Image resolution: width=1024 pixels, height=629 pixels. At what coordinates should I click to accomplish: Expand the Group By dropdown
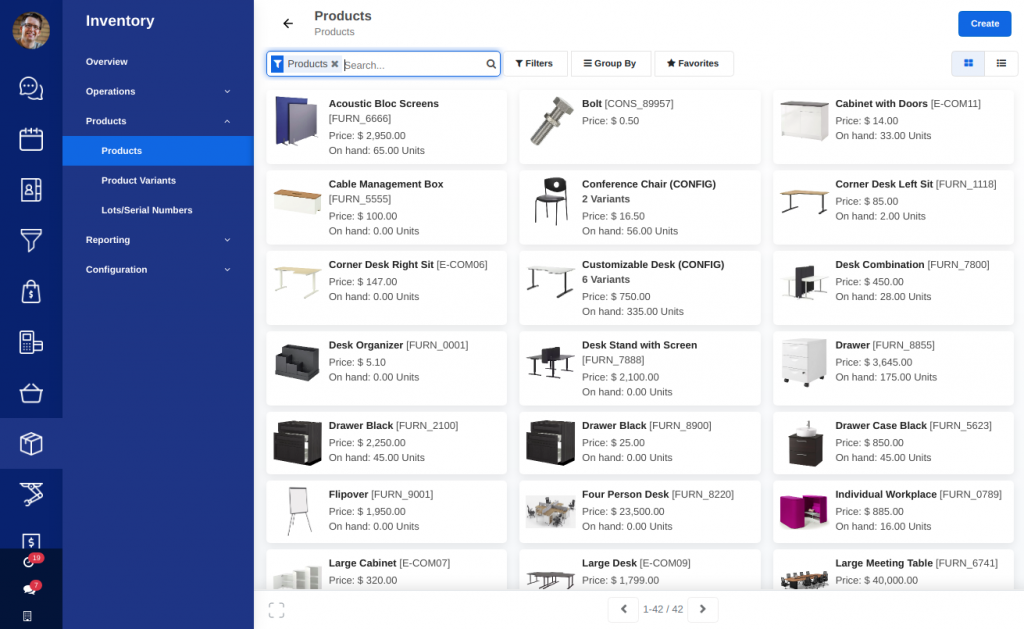tap(610, 63)
